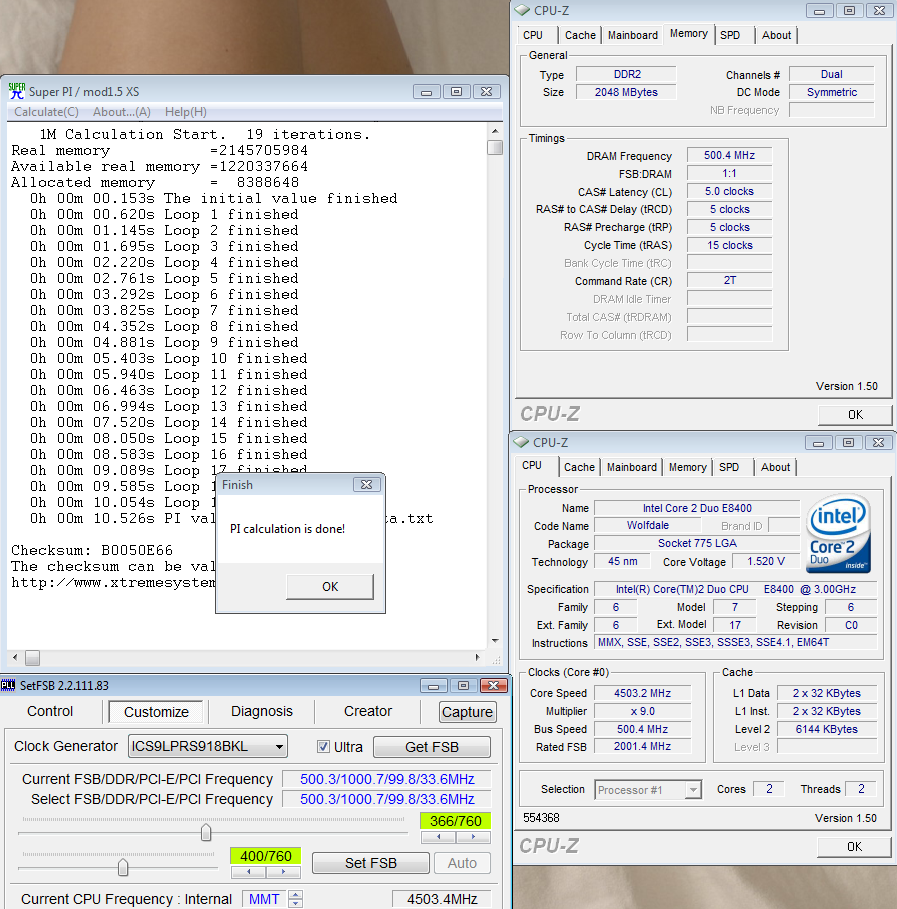
Task: Click the Set FSB button
Action: pyautogui.click(x=371, y=863)
